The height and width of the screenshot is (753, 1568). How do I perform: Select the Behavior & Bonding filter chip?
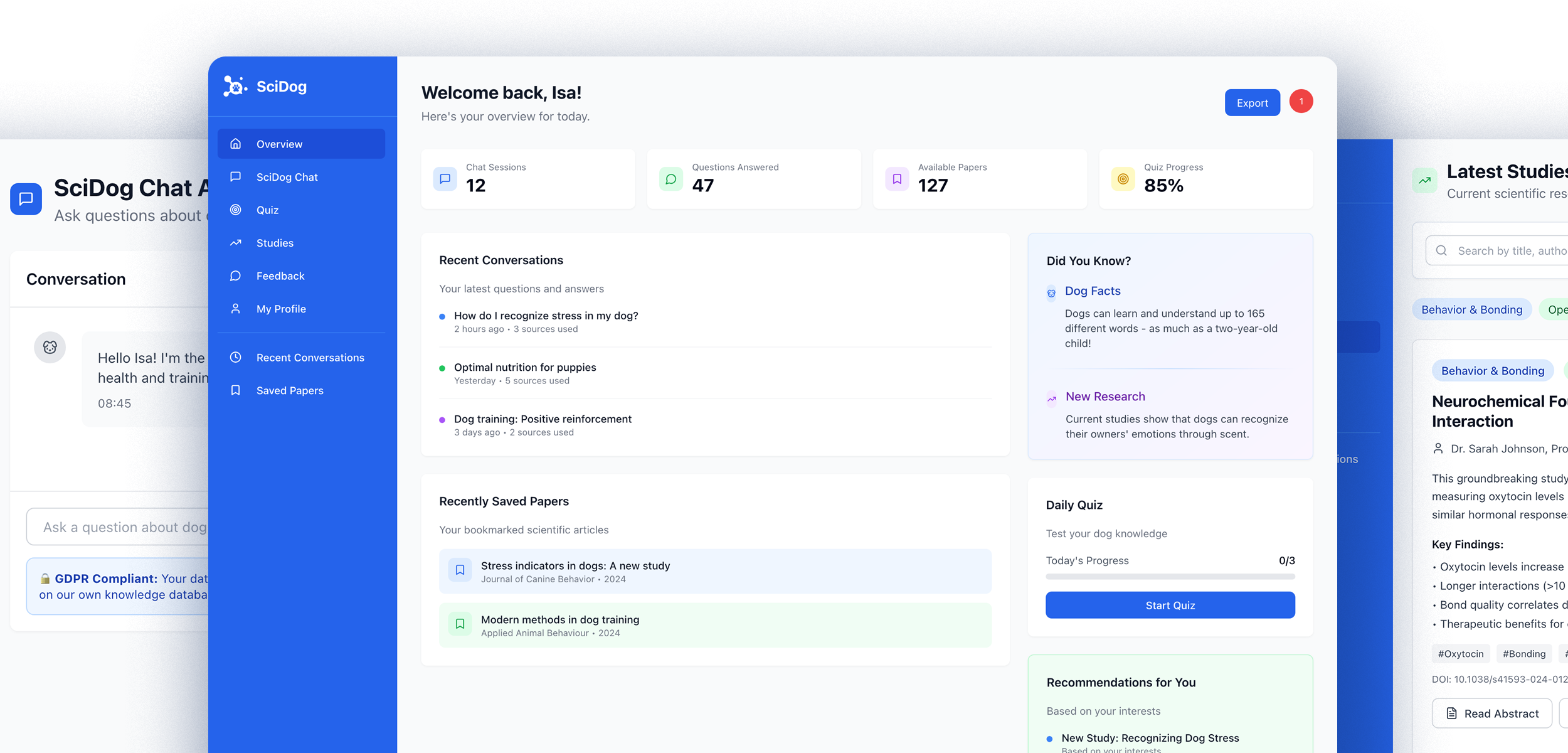click(1471, 309)
